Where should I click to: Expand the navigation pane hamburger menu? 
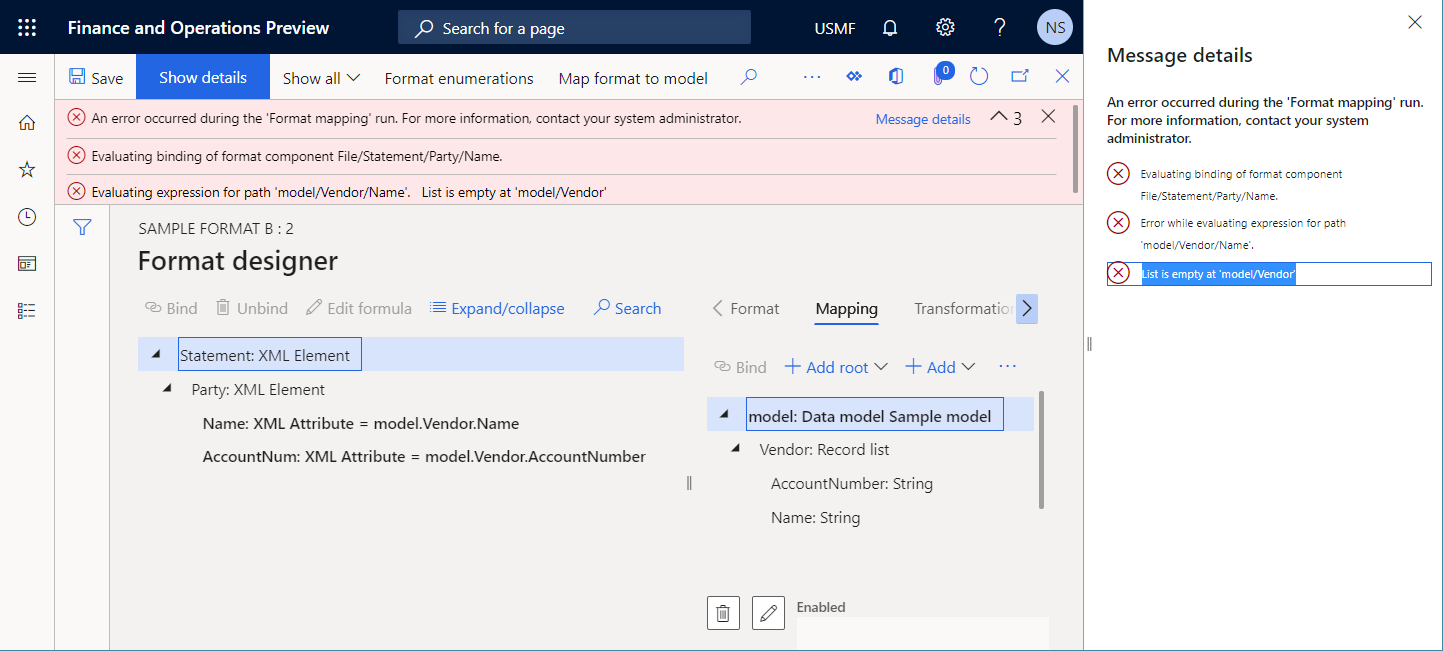27,77
